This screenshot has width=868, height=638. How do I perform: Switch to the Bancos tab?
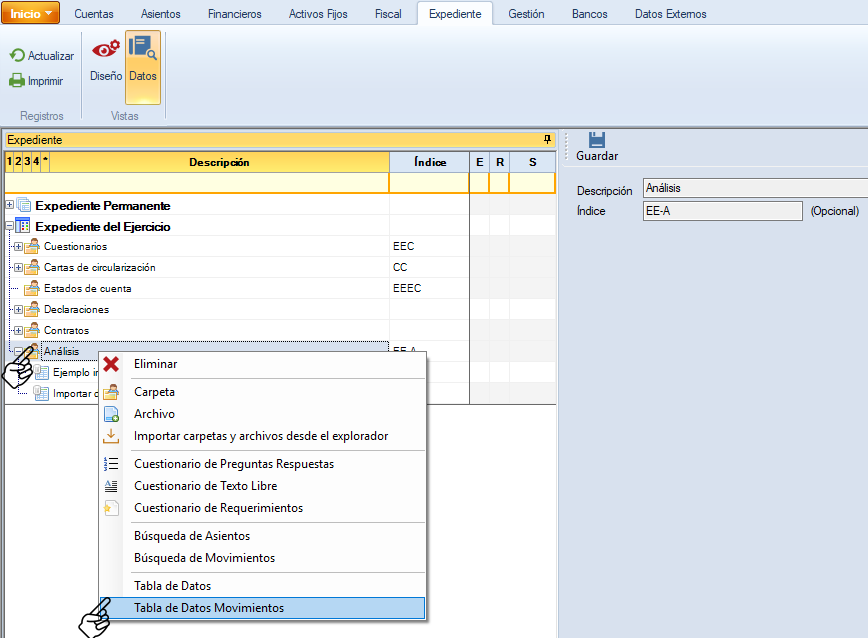(589, 14)
